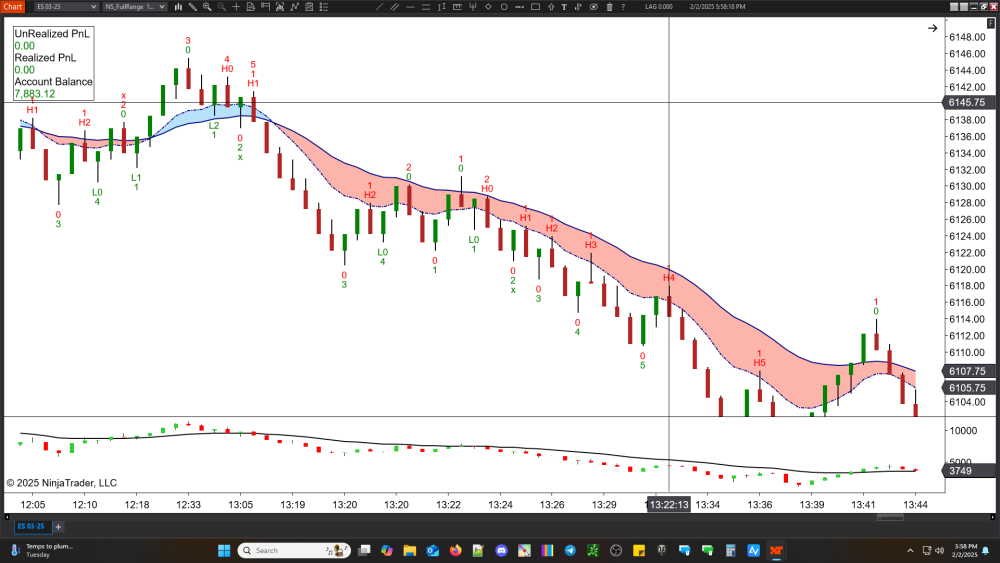Toggle drawing objects visibility eye icon
Screen dimensions: 1000x563
[595, 7]
